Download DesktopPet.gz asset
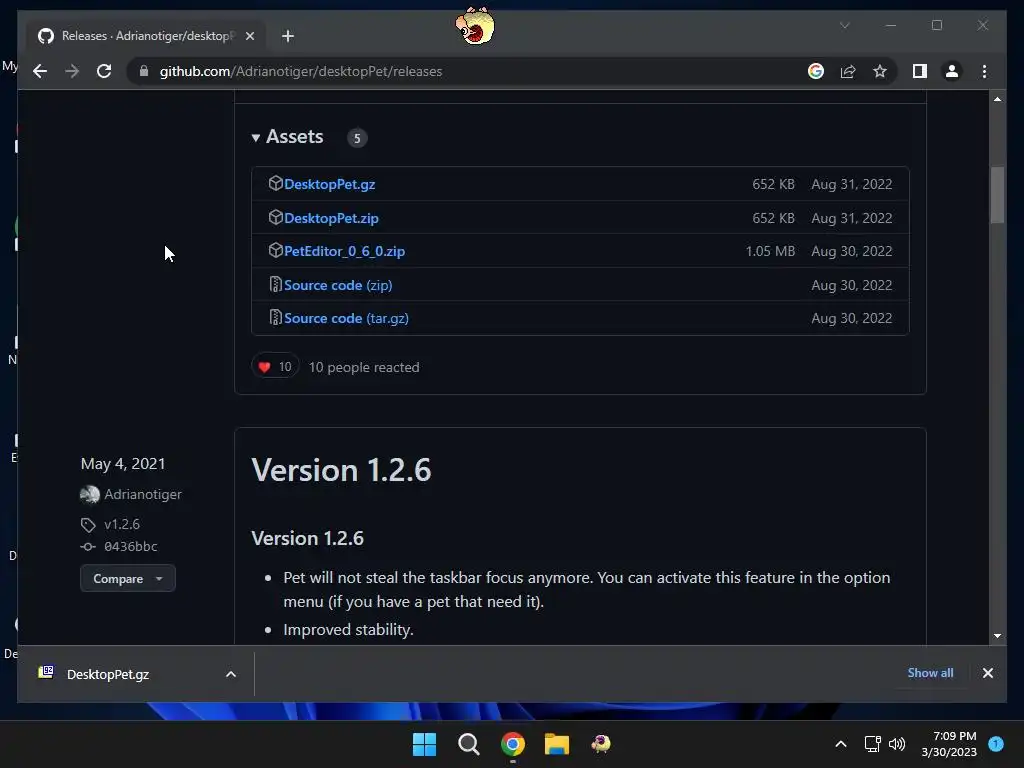The width and height of the screenshot is (1024, 768). (x=329, y=184)
